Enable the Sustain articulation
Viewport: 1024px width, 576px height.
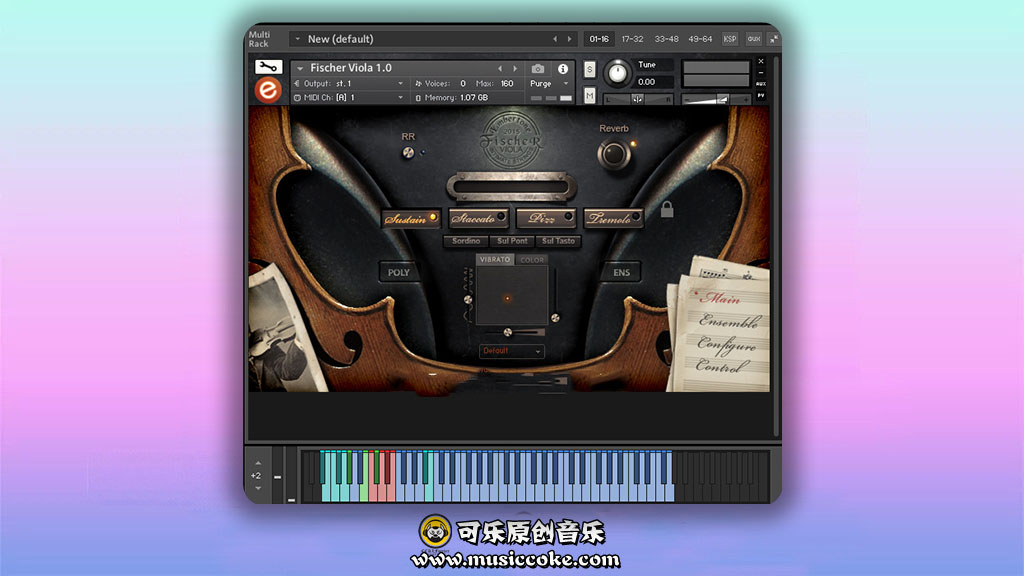(411, 219)
